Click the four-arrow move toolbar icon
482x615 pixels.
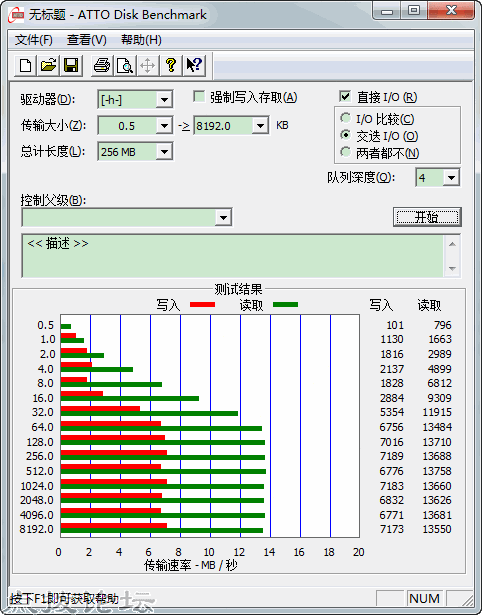pyautogui.click(x=147, y=65)
